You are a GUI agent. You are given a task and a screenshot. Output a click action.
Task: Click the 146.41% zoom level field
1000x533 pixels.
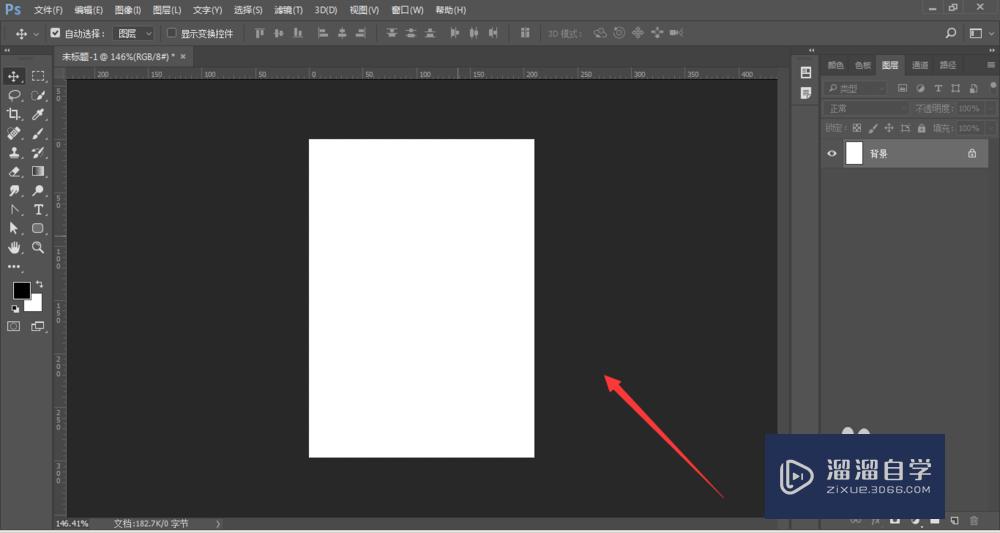point(72,523)
